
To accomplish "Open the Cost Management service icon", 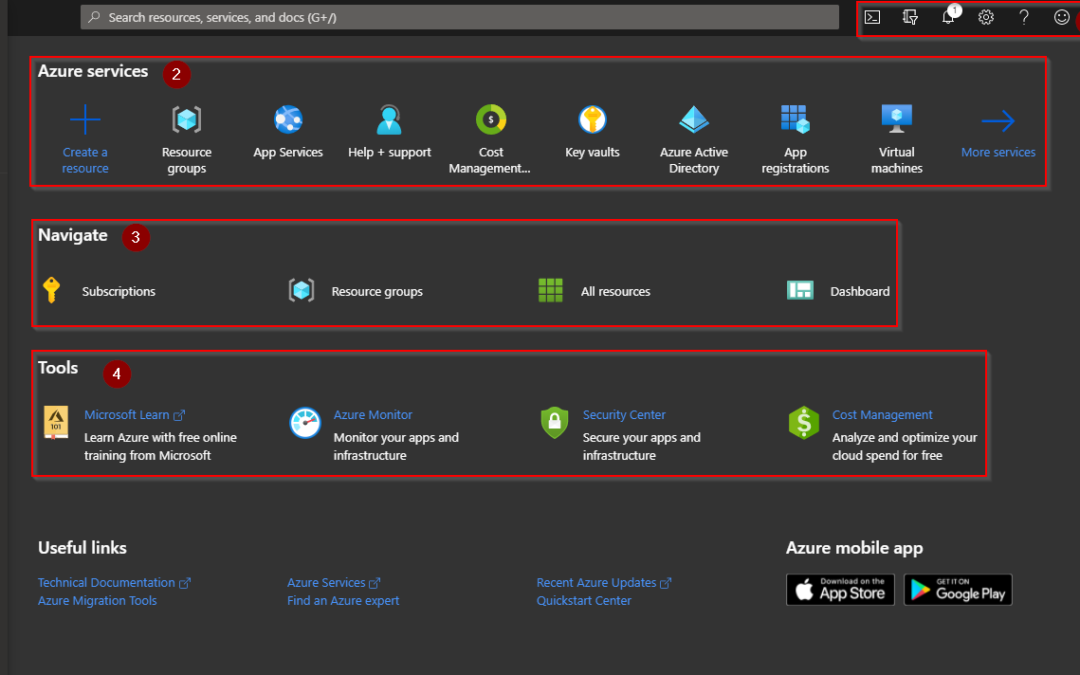I will pos(490,121).
